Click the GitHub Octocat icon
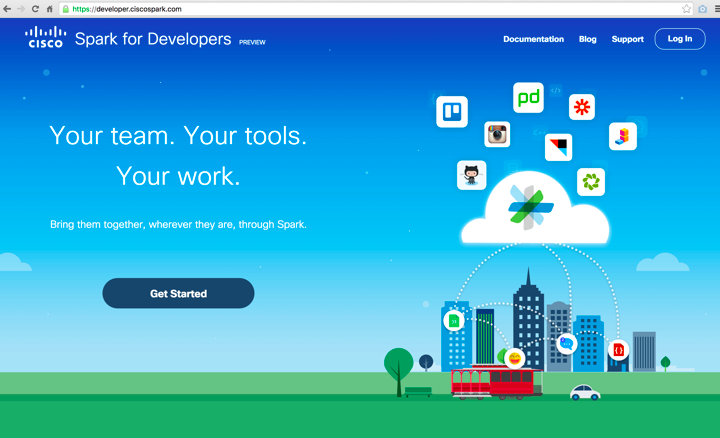 coord(472,175)
